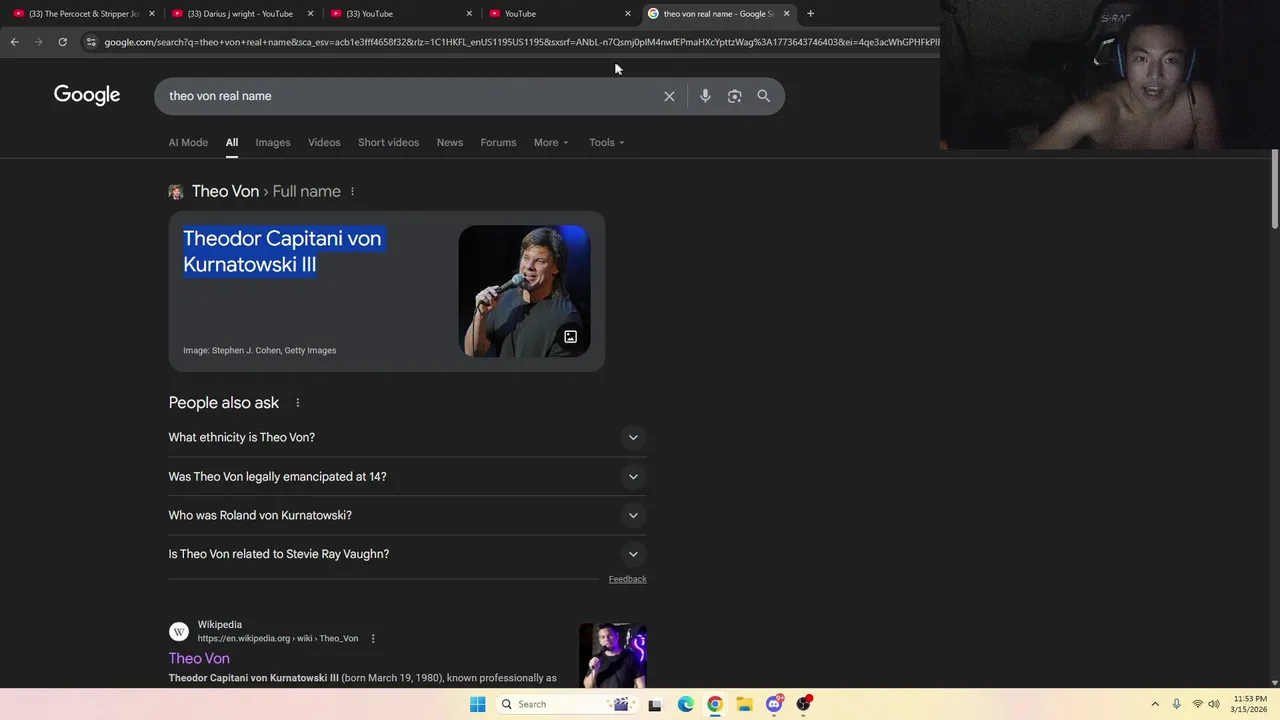Submit search with the magnifier icon
Screen dimensions: 1280x720
point(764,96)
